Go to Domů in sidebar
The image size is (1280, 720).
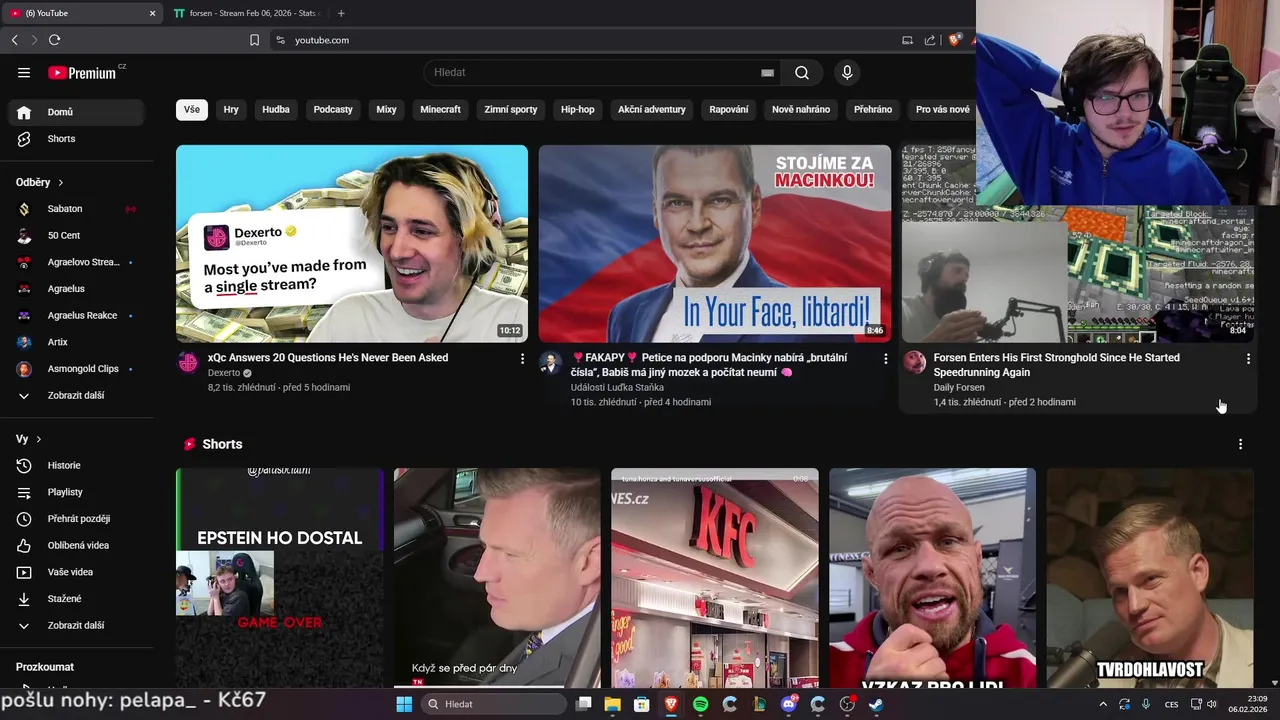(77, 112)
